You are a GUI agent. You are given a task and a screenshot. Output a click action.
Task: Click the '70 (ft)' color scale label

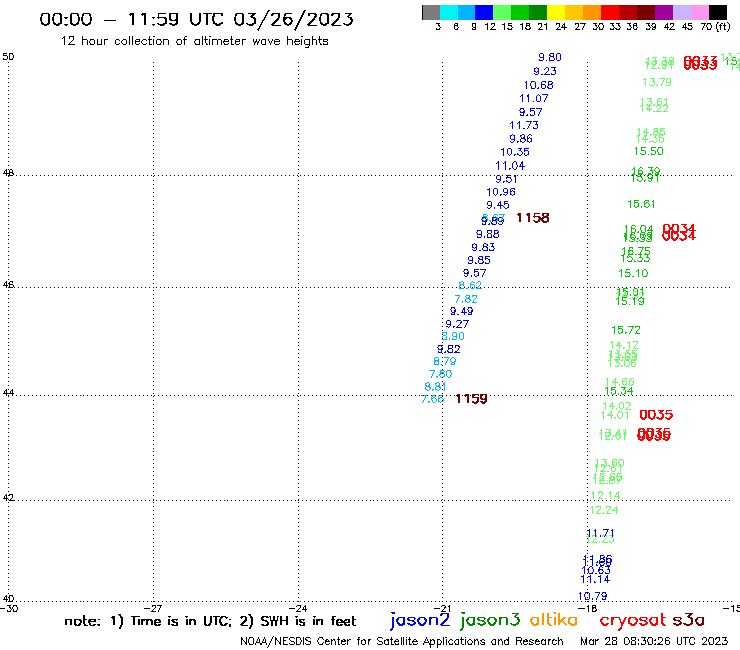click(715, 27)
